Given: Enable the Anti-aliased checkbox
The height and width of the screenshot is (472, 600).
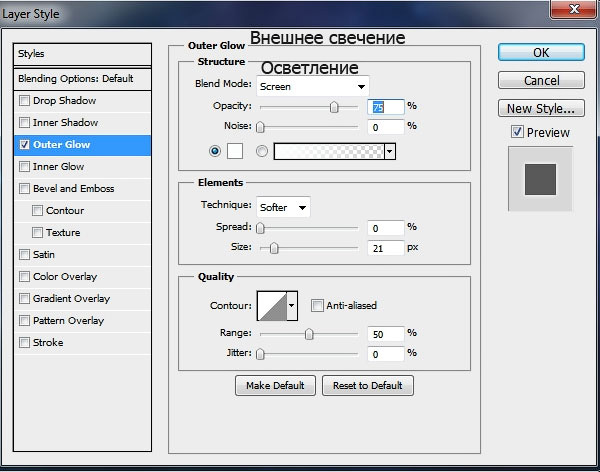Looking at the screenshot, I should point(317,305).
